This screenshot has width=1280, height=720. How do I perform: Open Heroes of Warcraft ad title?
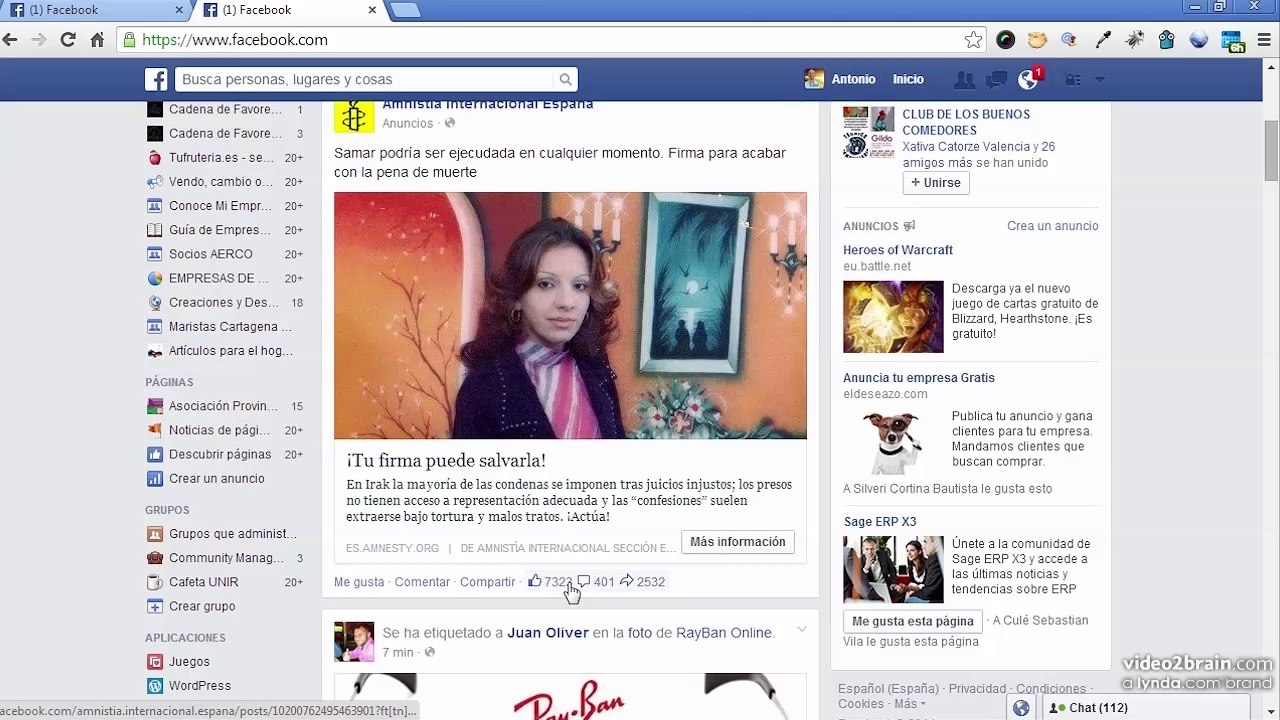coord(898,250)
